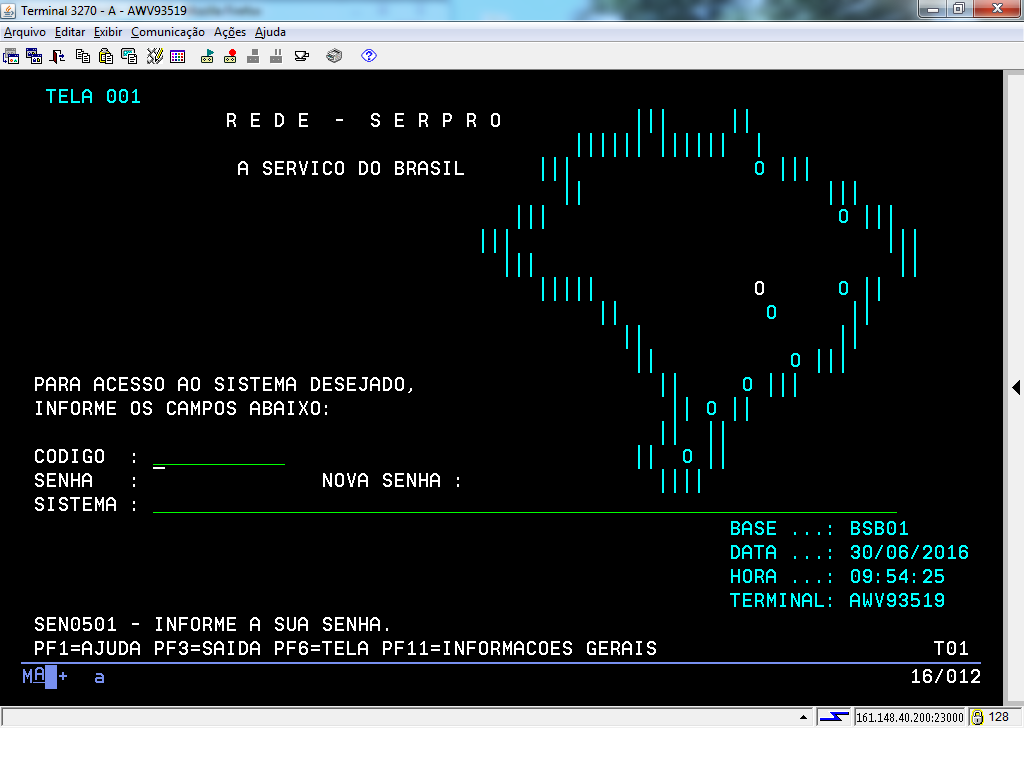Click the small up arrow in the status bar
This screenshot has height=768, width=1024.
point(803,717)
